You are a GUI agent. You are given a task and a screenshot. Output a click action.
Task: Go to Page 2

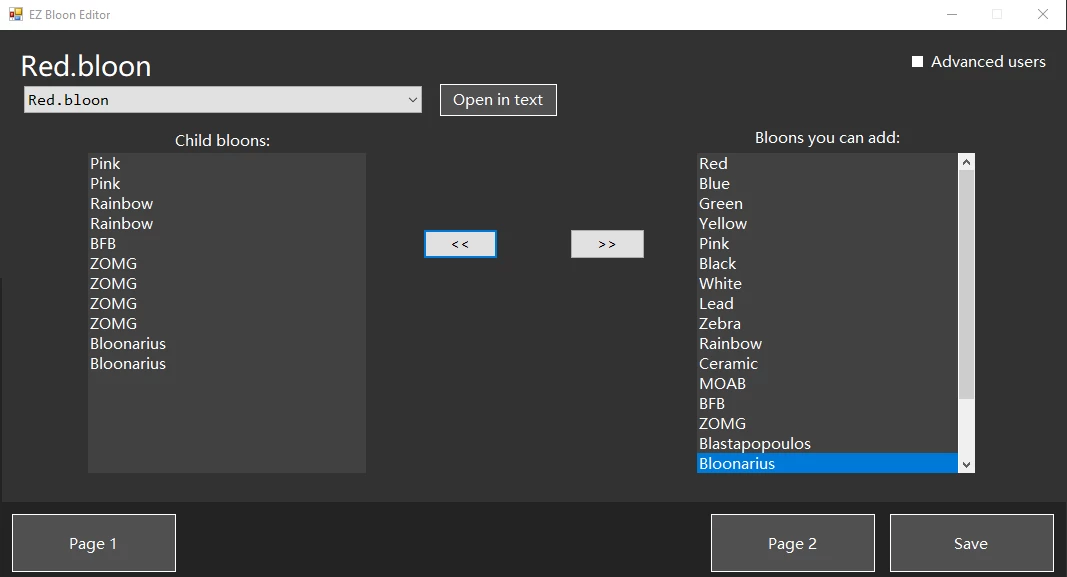click(793, 543)
